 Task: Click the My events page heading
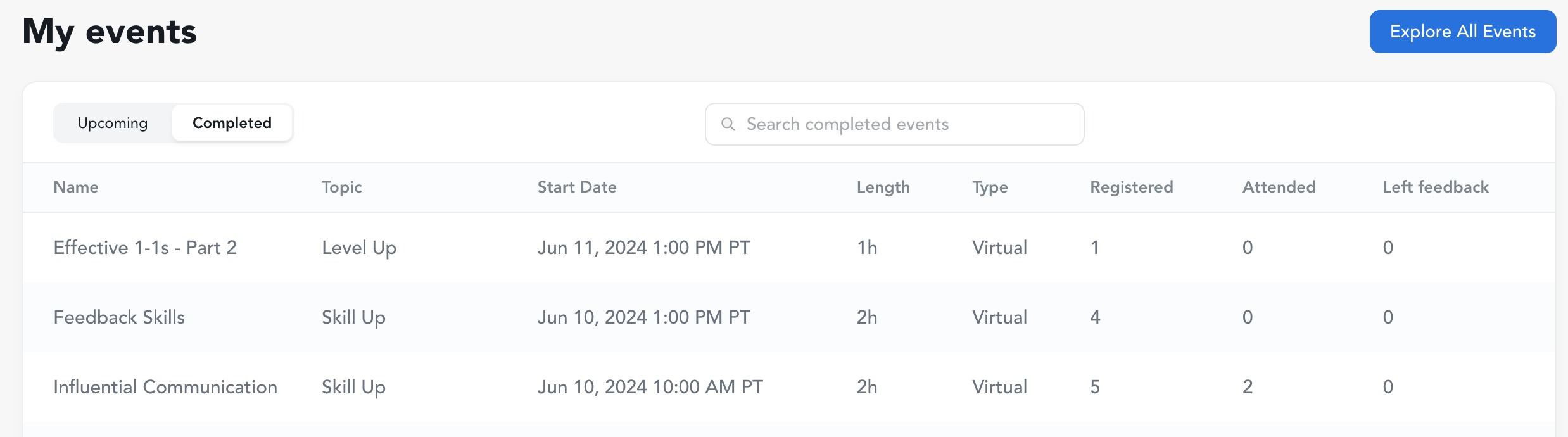coord(110,32)
